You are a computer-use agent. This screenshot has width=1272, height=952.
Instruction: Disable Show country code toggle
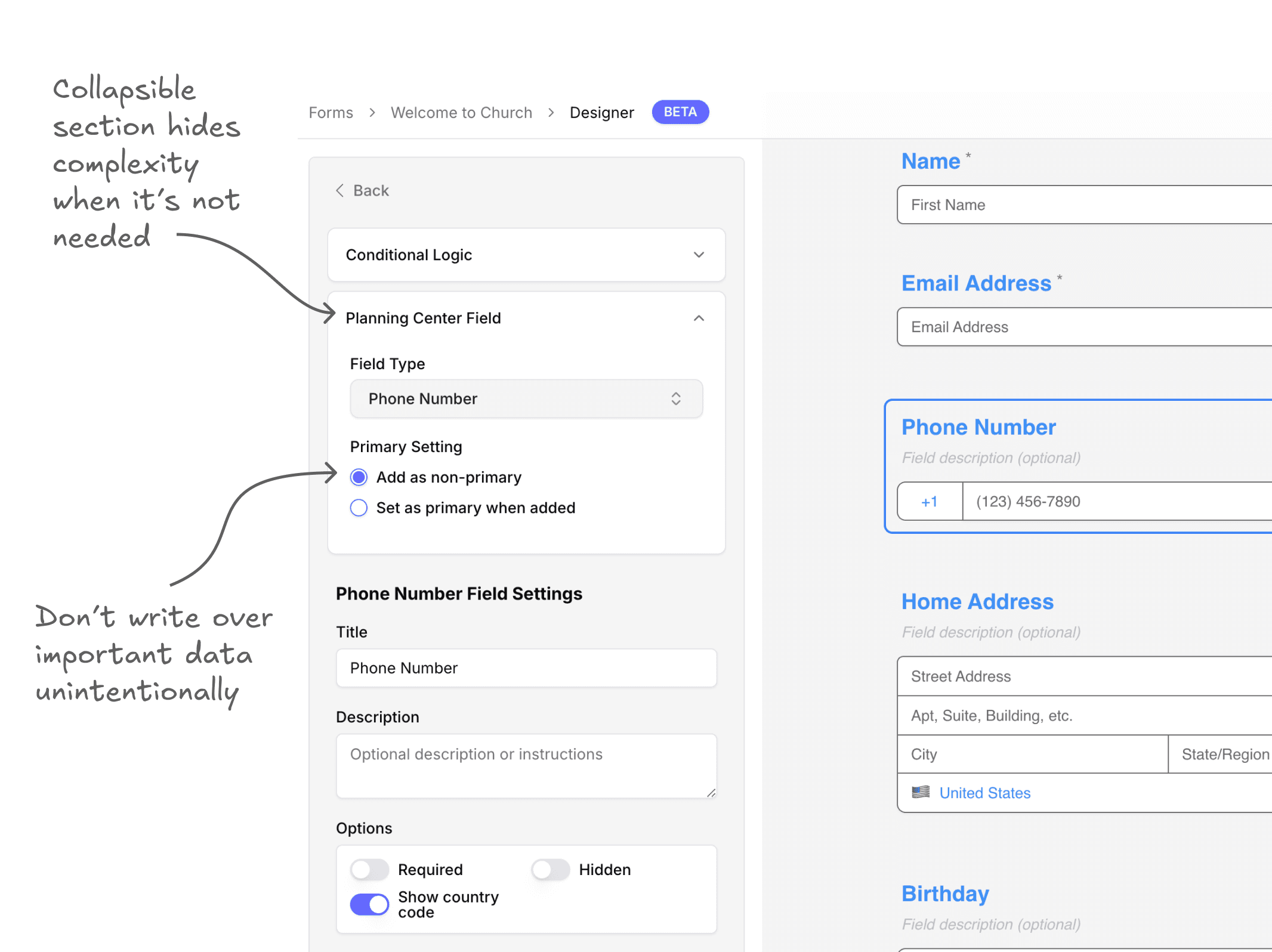click(369, 904)
